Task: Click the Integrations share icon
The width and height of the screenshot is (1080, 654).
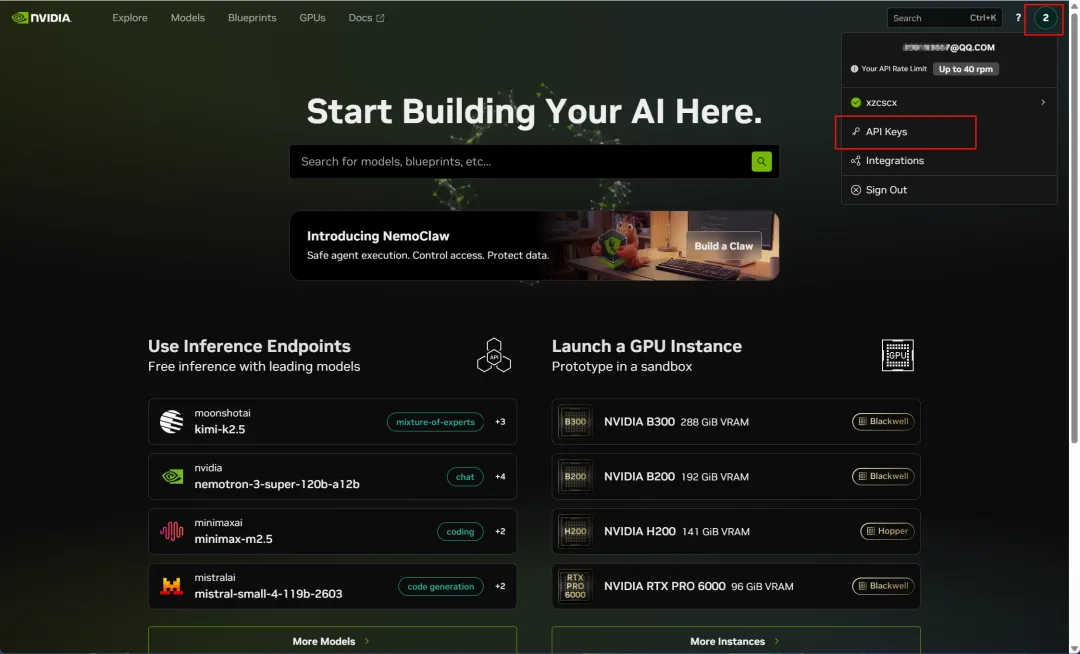Action: click(x=855, y=160)
